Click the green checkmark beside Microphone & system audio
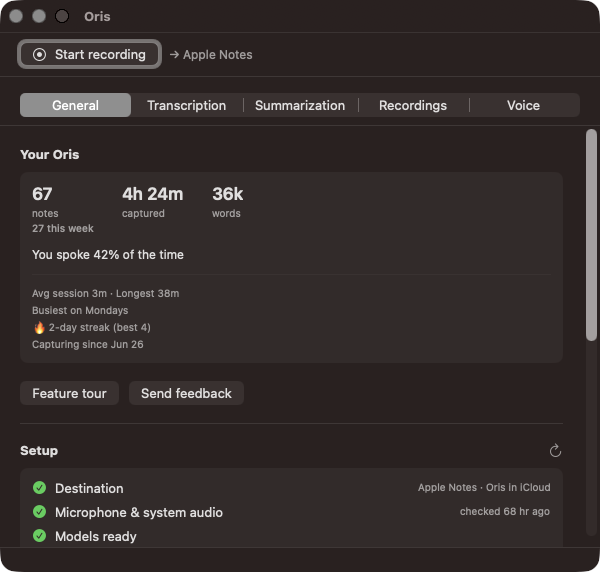This screenshot has width=600, height=572. point(39,512)
